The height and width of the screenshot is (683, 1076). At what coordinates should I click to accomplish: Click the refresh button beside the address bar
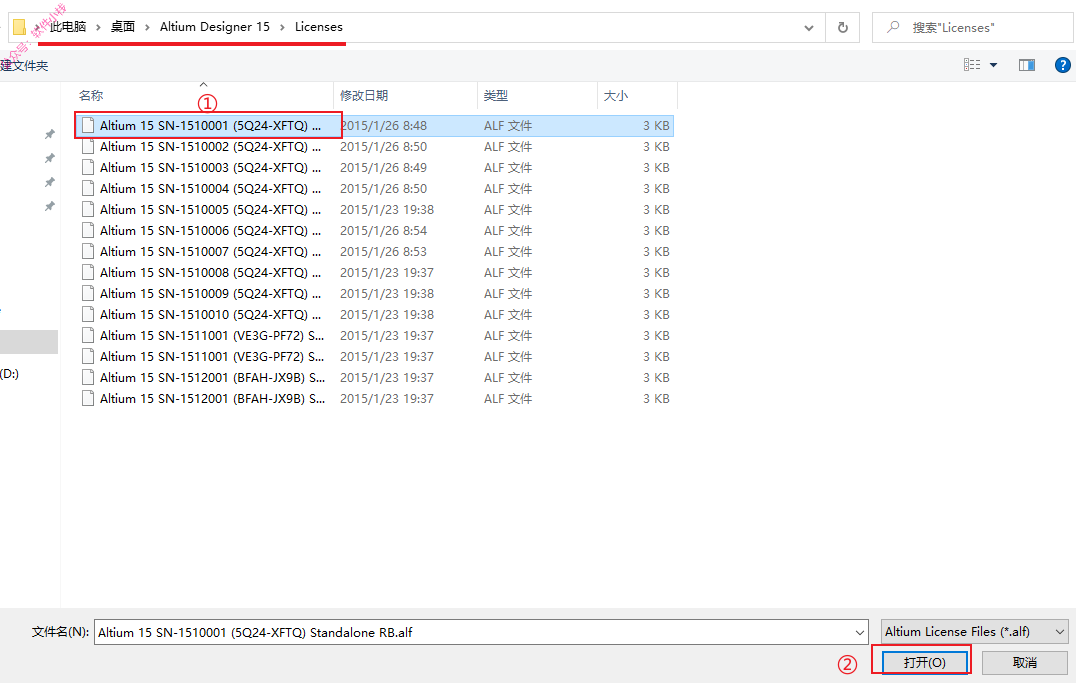pyautogui.click(x=842, y=27)
